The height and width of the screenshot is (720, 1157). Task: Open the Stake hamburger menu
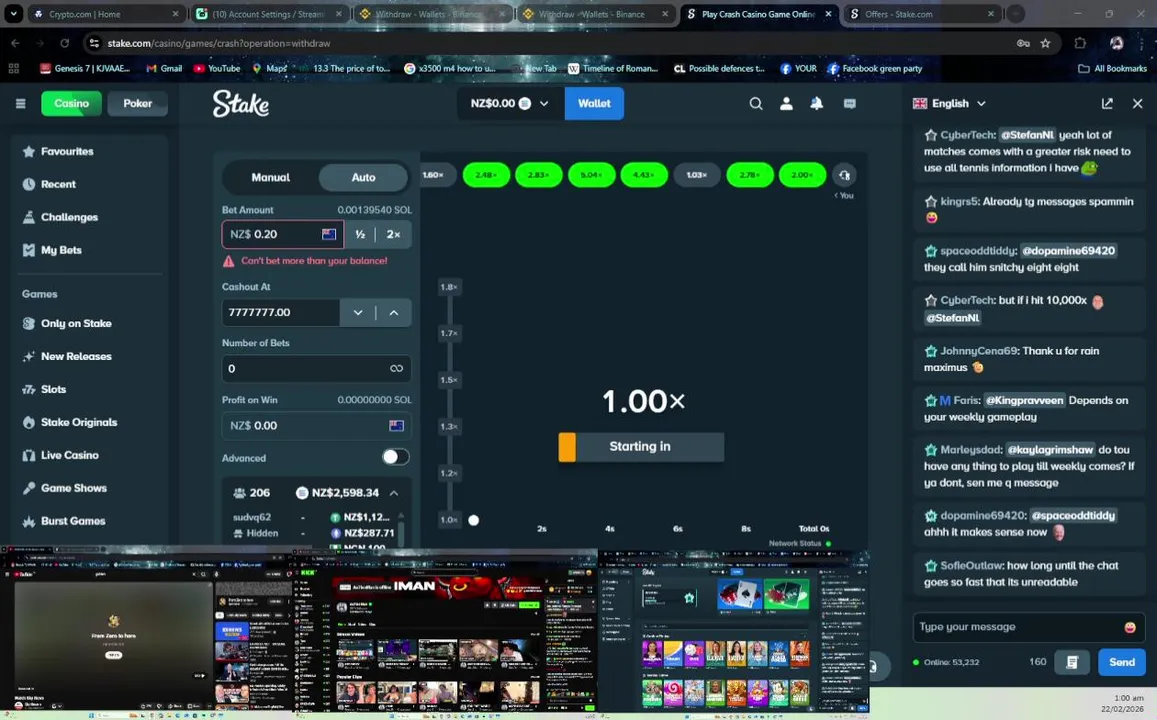point(21,103)
